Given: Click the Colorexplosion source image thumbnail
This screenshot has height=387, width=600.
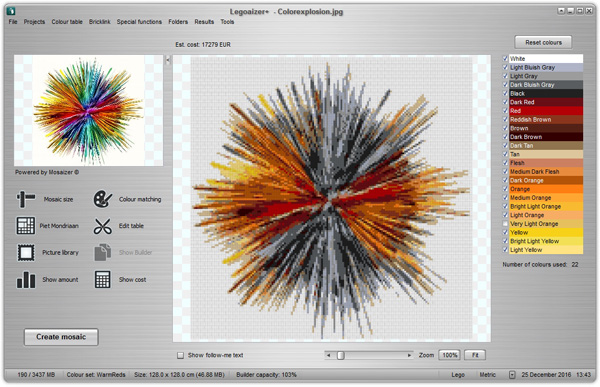Looking at the screenshot, I should point(88,110).
